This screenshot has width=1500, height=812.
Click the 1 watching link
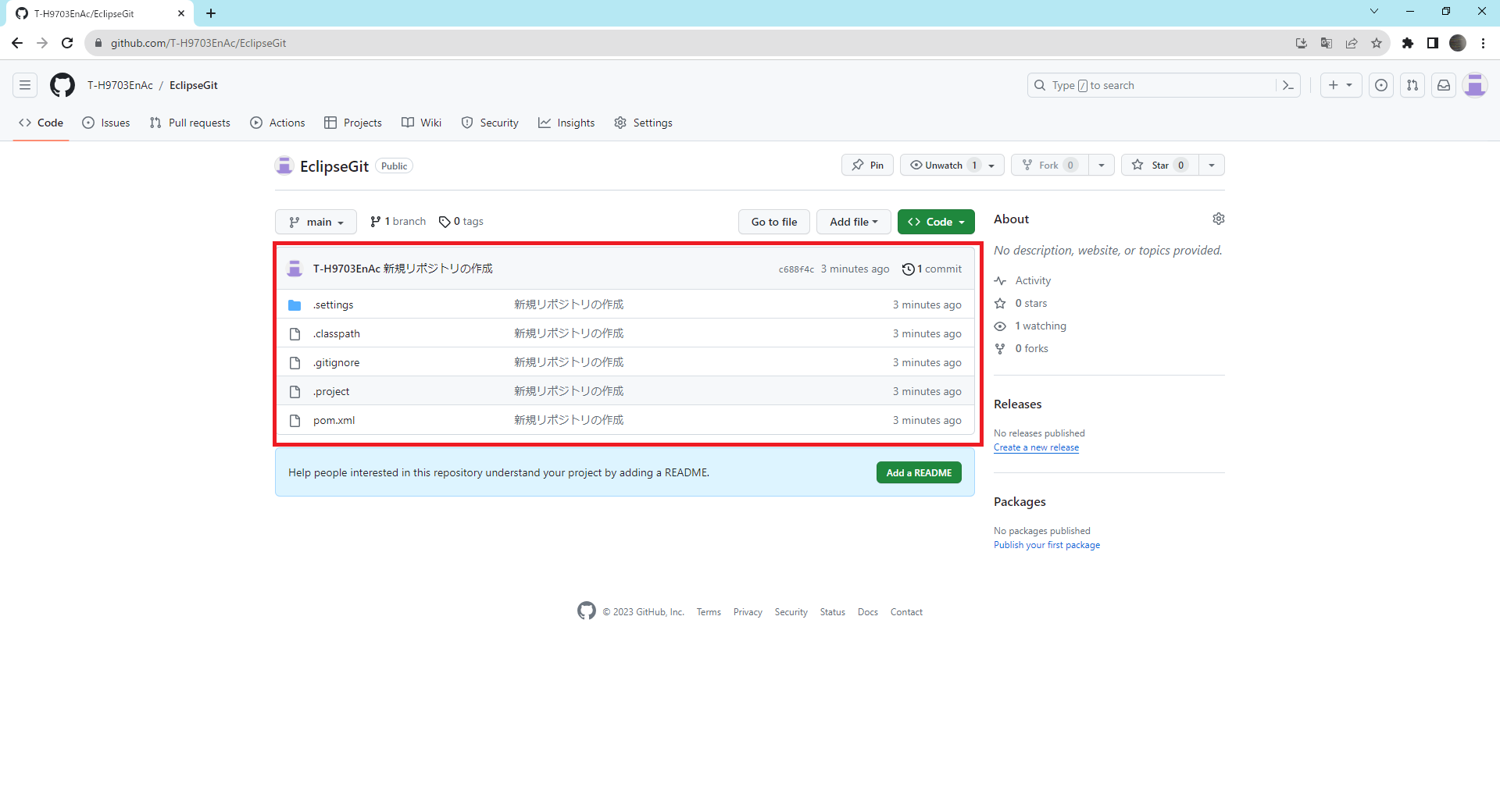point(1030,326)
